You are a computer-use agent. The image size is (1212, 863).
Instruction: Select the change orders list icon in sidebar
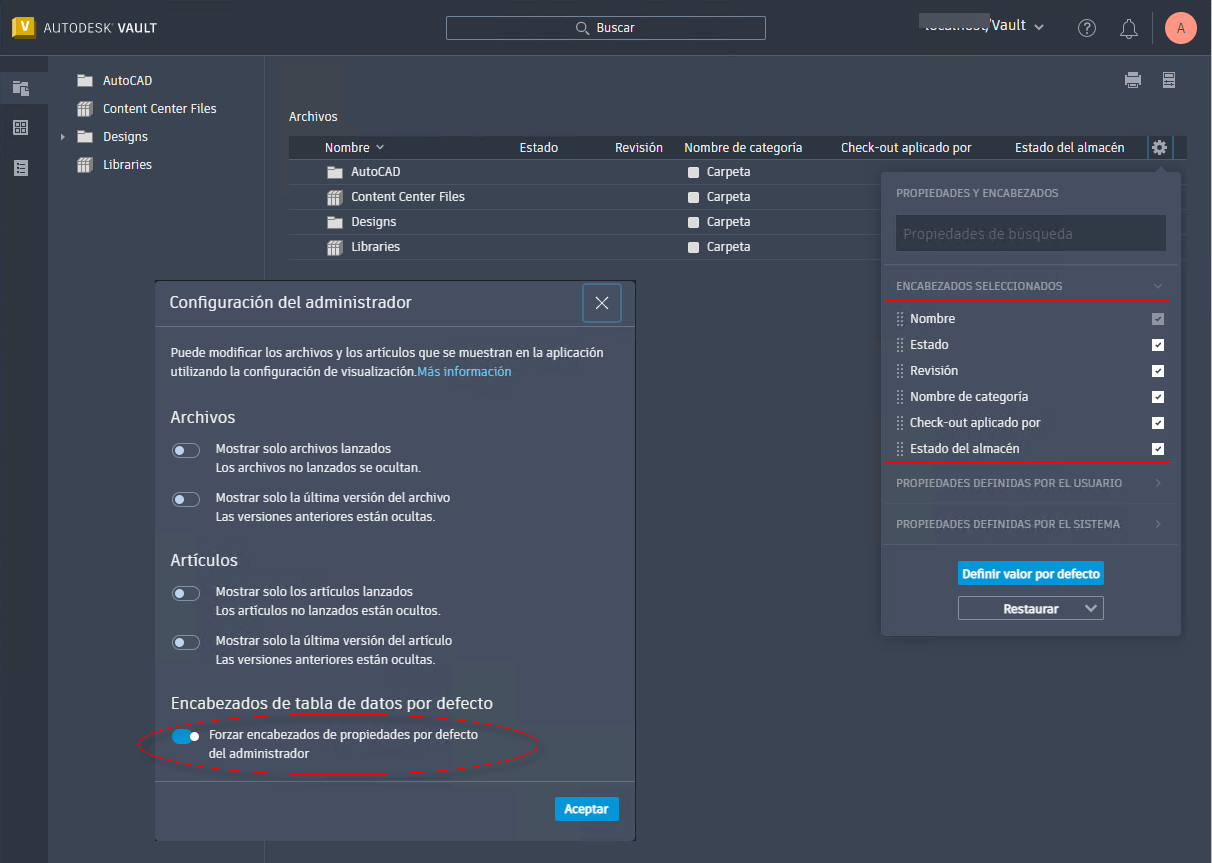21,168
